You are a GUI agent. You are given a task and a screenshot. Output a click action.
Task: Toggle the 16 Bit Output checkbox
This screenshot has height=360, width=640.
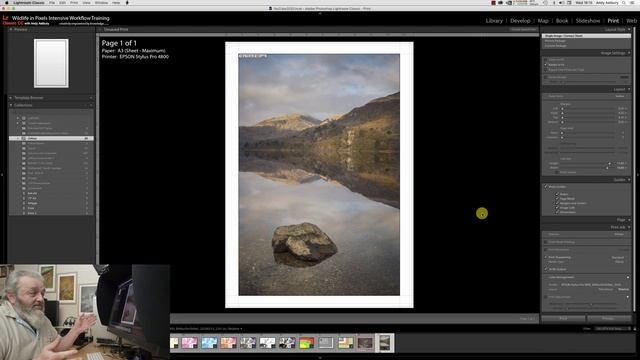point(546,269)
